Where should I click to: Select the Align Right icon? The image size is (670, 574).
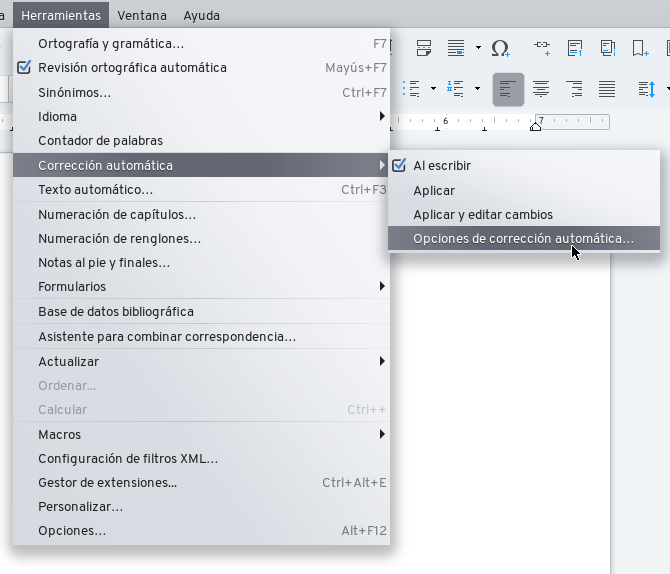click(574, 89)
